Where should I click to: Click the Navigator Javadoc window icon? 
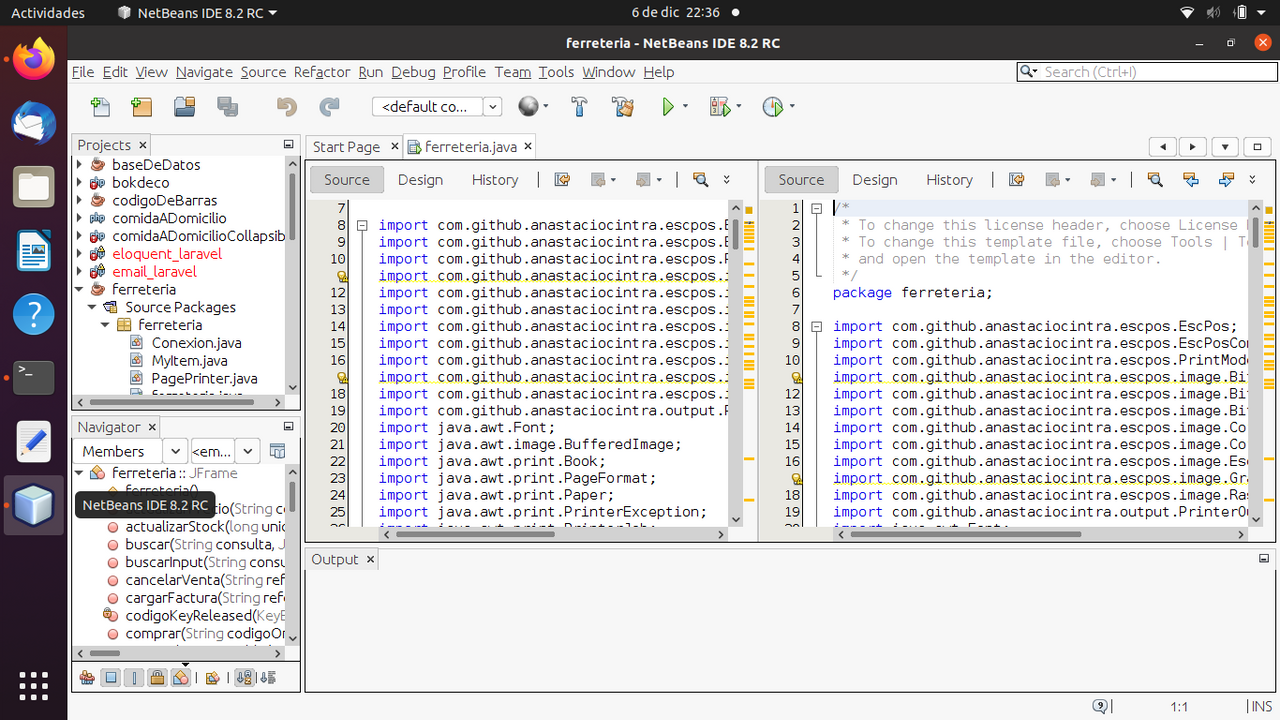click(x=278, y=452)
